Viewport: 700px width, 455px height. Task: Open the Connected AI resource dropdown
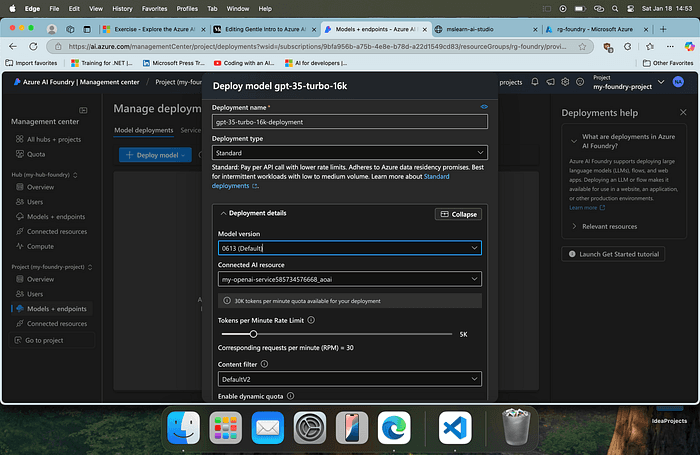(350, 279)
